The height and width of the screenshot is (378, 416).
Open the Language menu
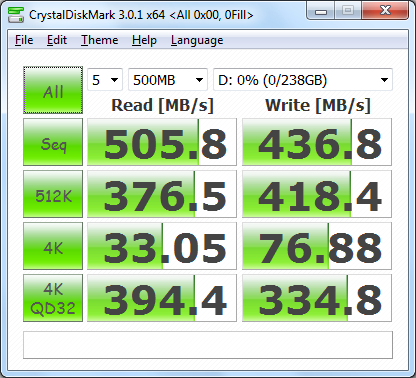197,40
